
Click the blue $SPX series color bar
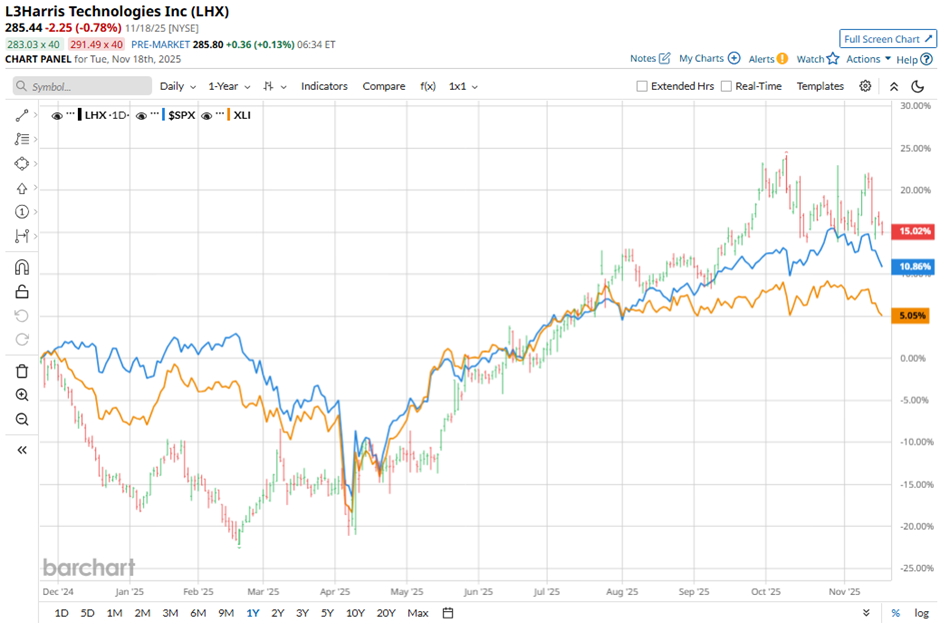click(x=163, y=115)
